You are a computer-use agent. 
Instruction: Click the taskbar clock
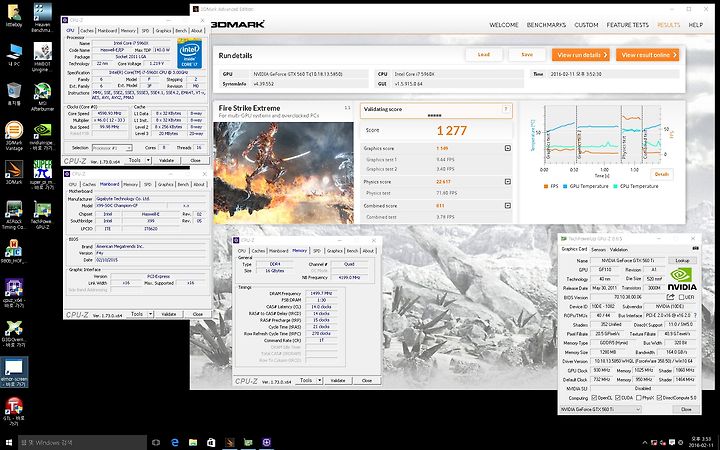700,443
